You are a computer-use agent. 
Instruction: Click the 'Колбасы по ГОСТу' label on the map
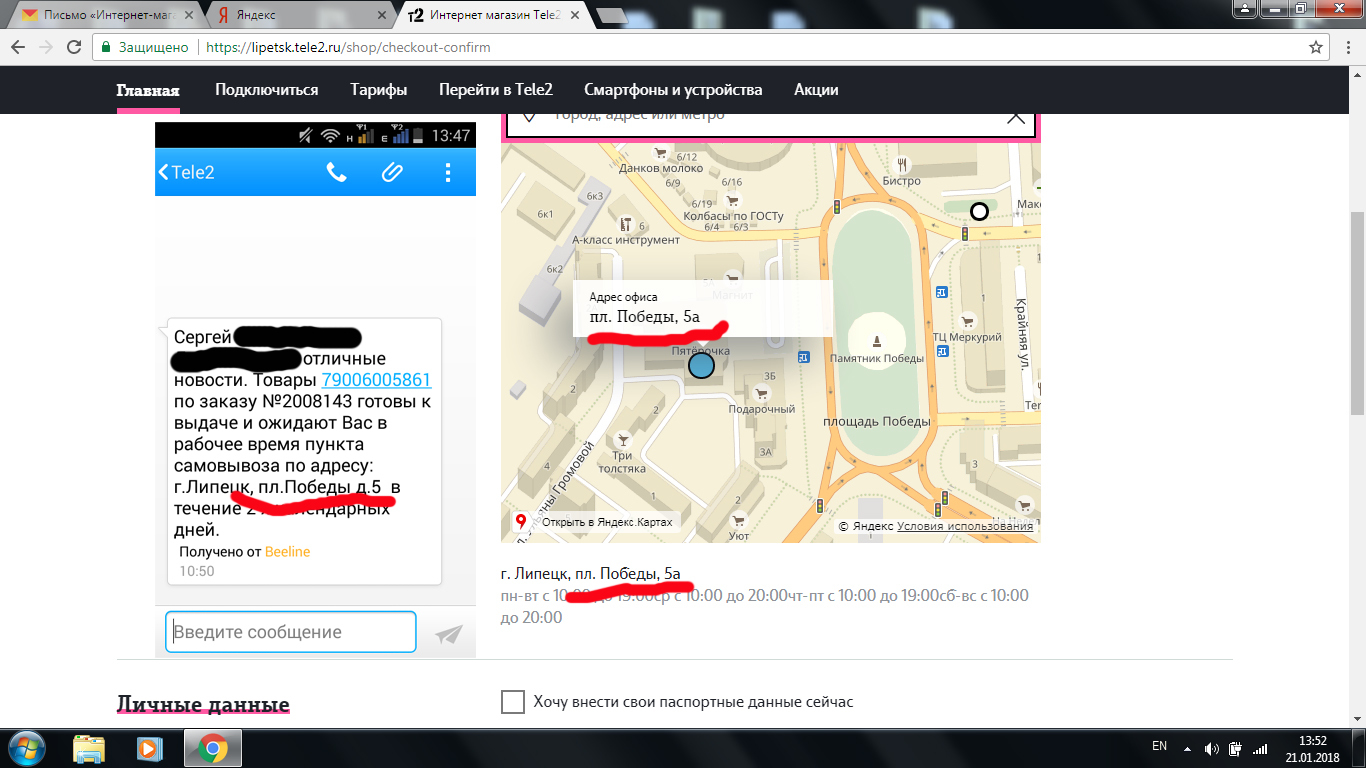tap(733, 216)
